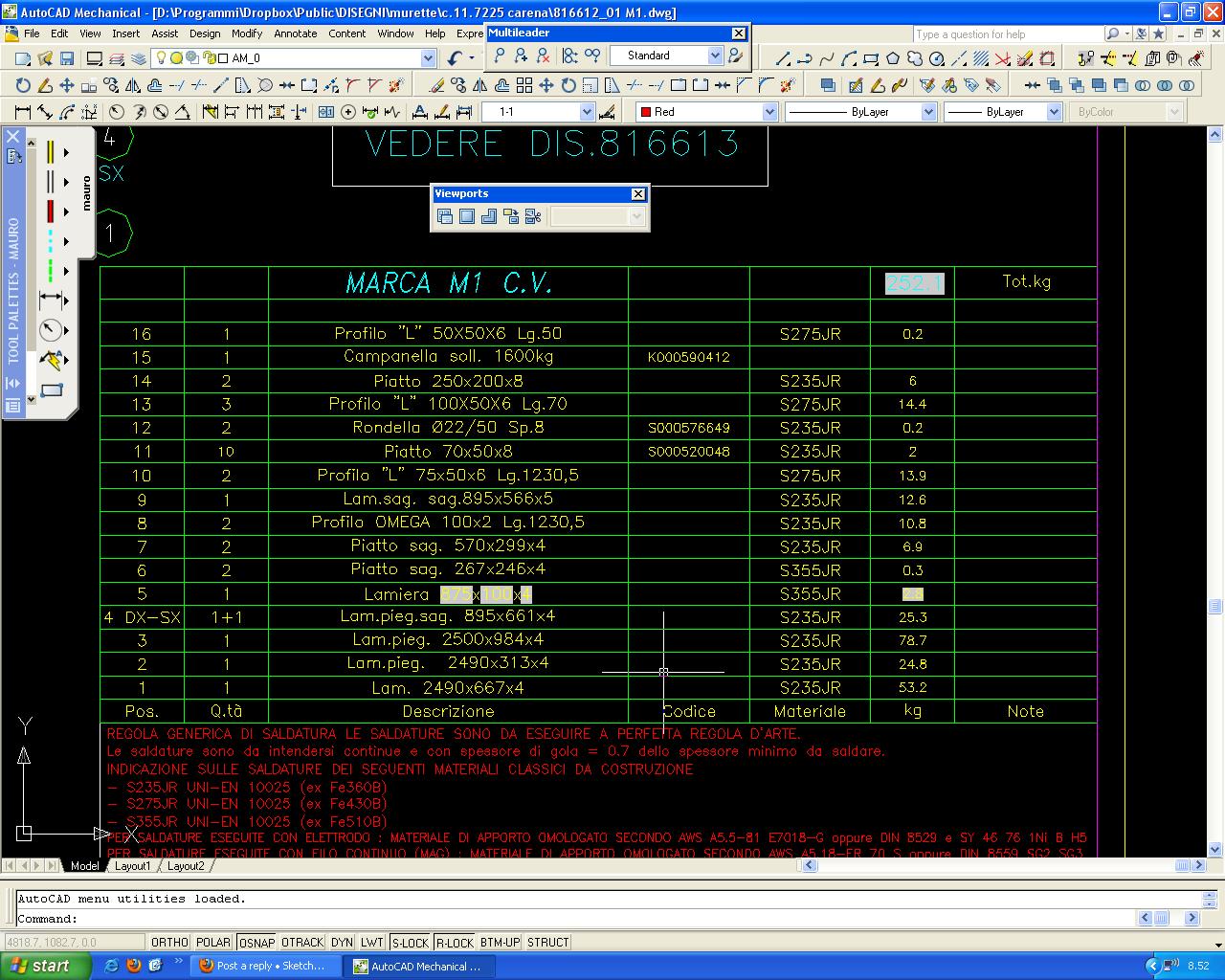This screenshot has height=980, width=1225.
Task: Open the Red color dropdown
Action: [769, 112]
